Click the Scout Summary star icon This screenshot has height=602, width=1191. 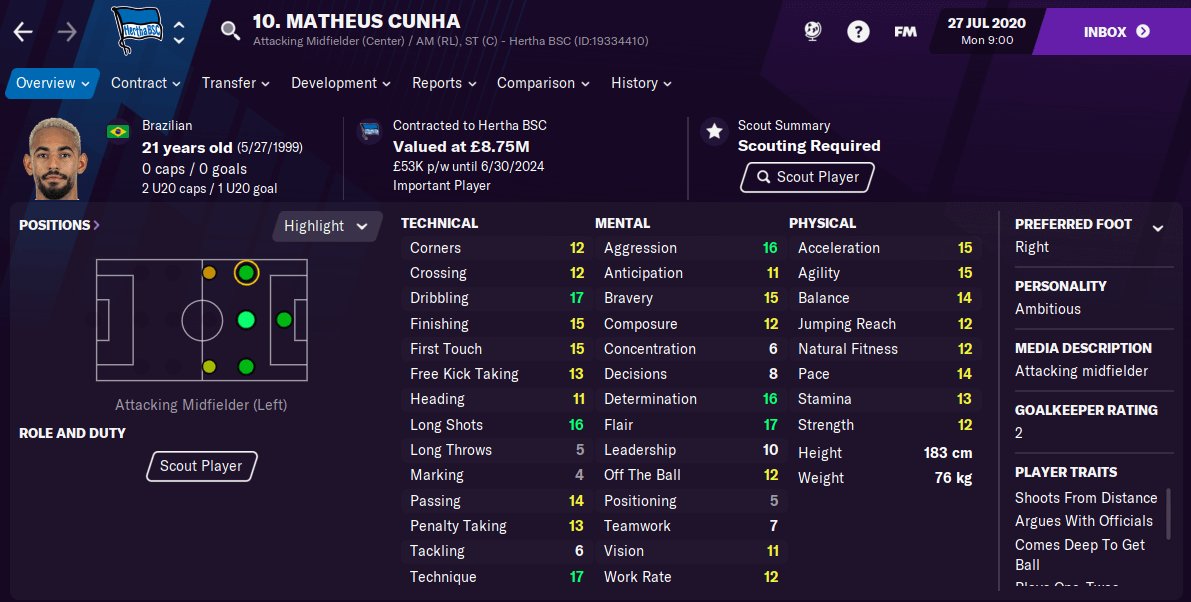(713, 131)
